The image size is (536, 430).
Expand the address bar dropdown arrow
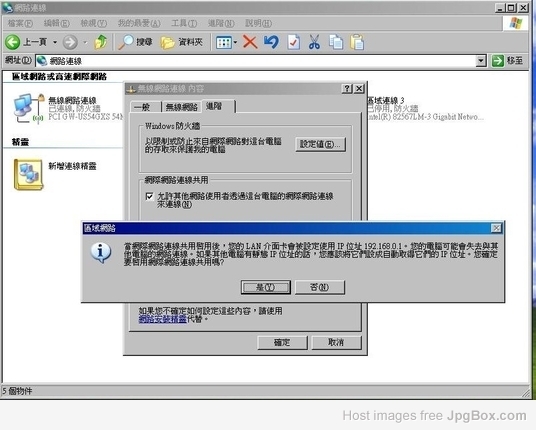click(481, 61)
